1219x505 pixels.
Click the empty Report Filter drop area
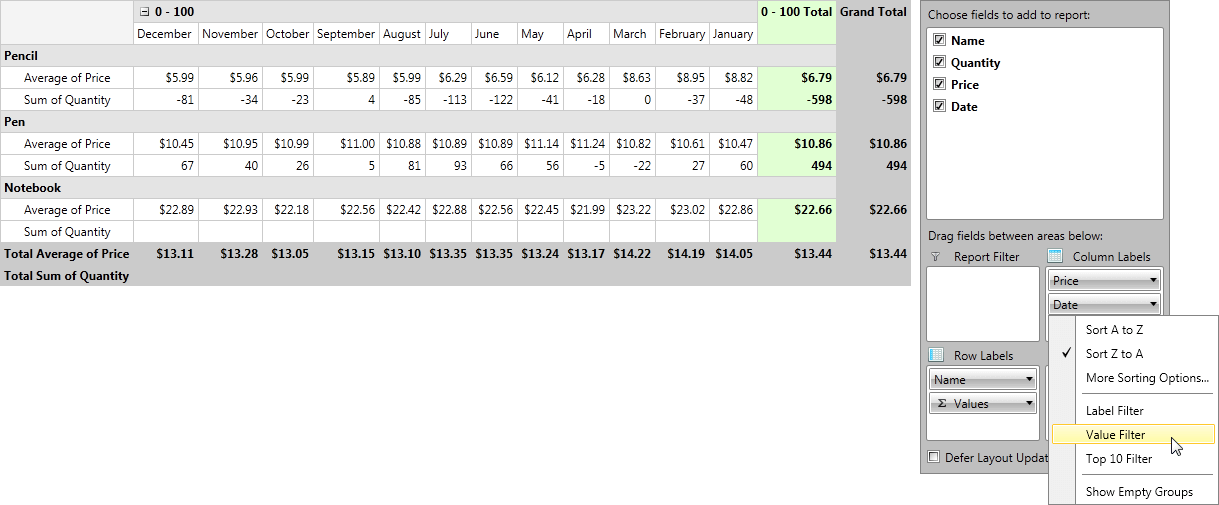(x=983, y=304)
